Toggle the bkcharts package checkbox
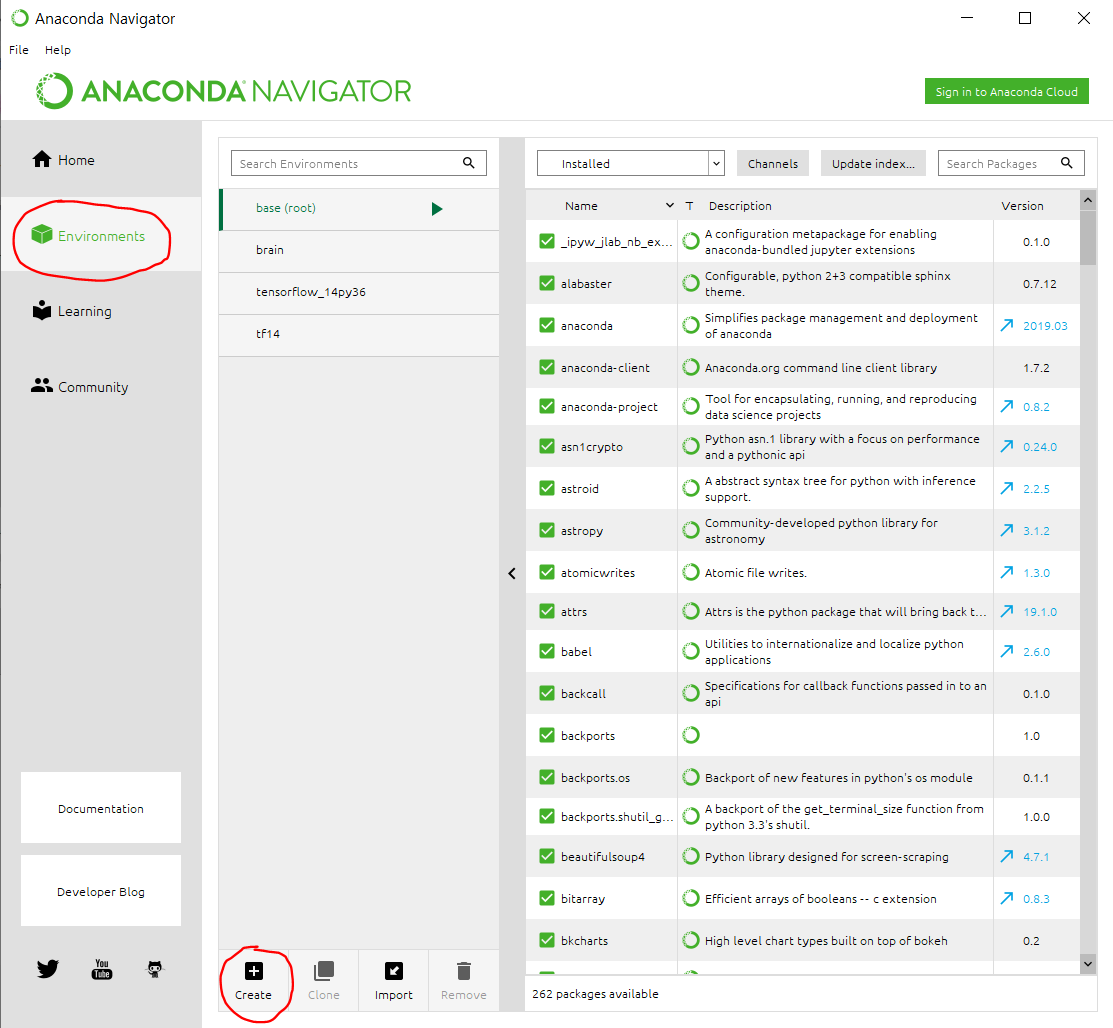Viewport: 1113px width, 1028px height. coord(547,940)
